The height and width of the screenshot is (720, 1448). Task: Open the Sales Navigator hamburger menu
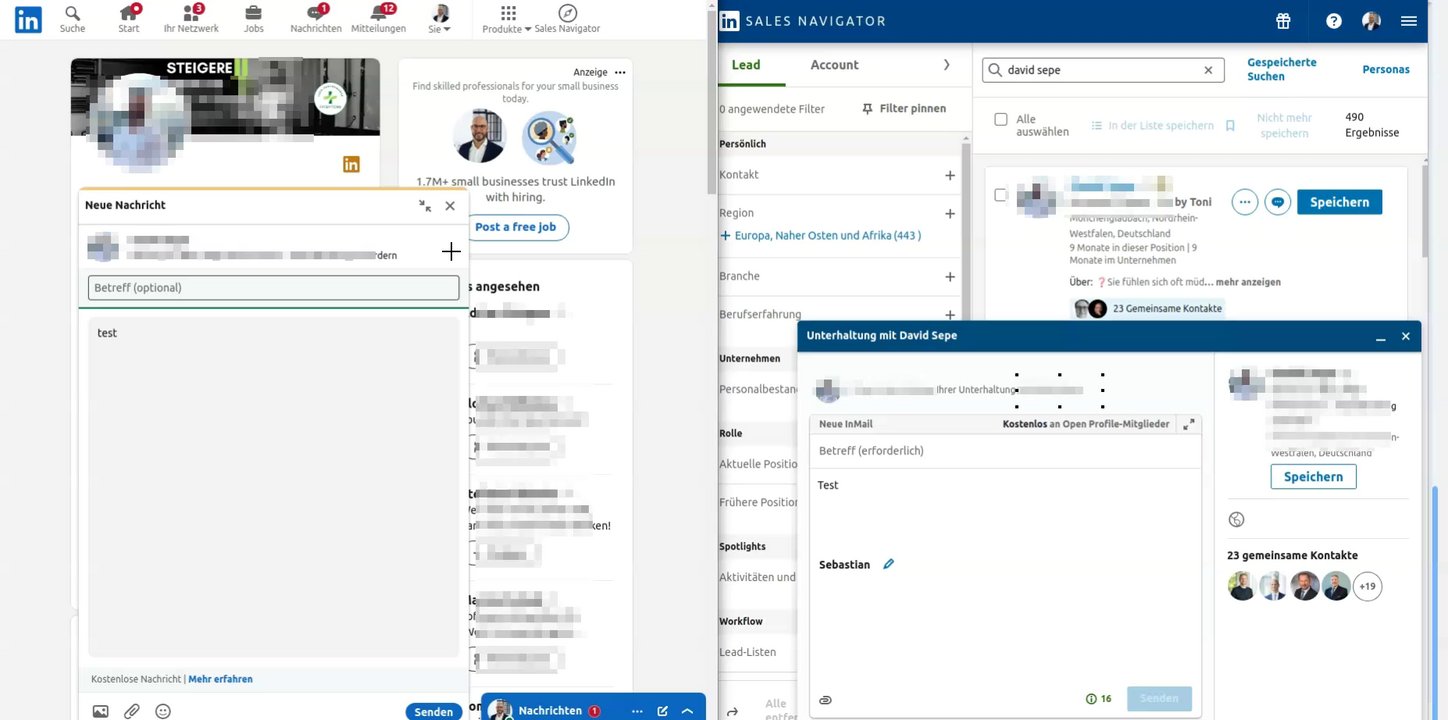[x=1409, y=21]
